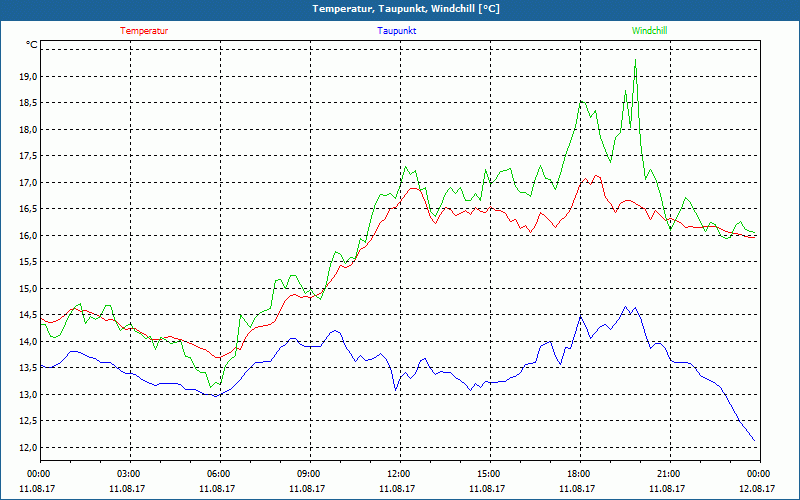The height and width of the screenshot is (500, 800).
Task: Select the 12:00 time axis label
Action: [399, 474]
